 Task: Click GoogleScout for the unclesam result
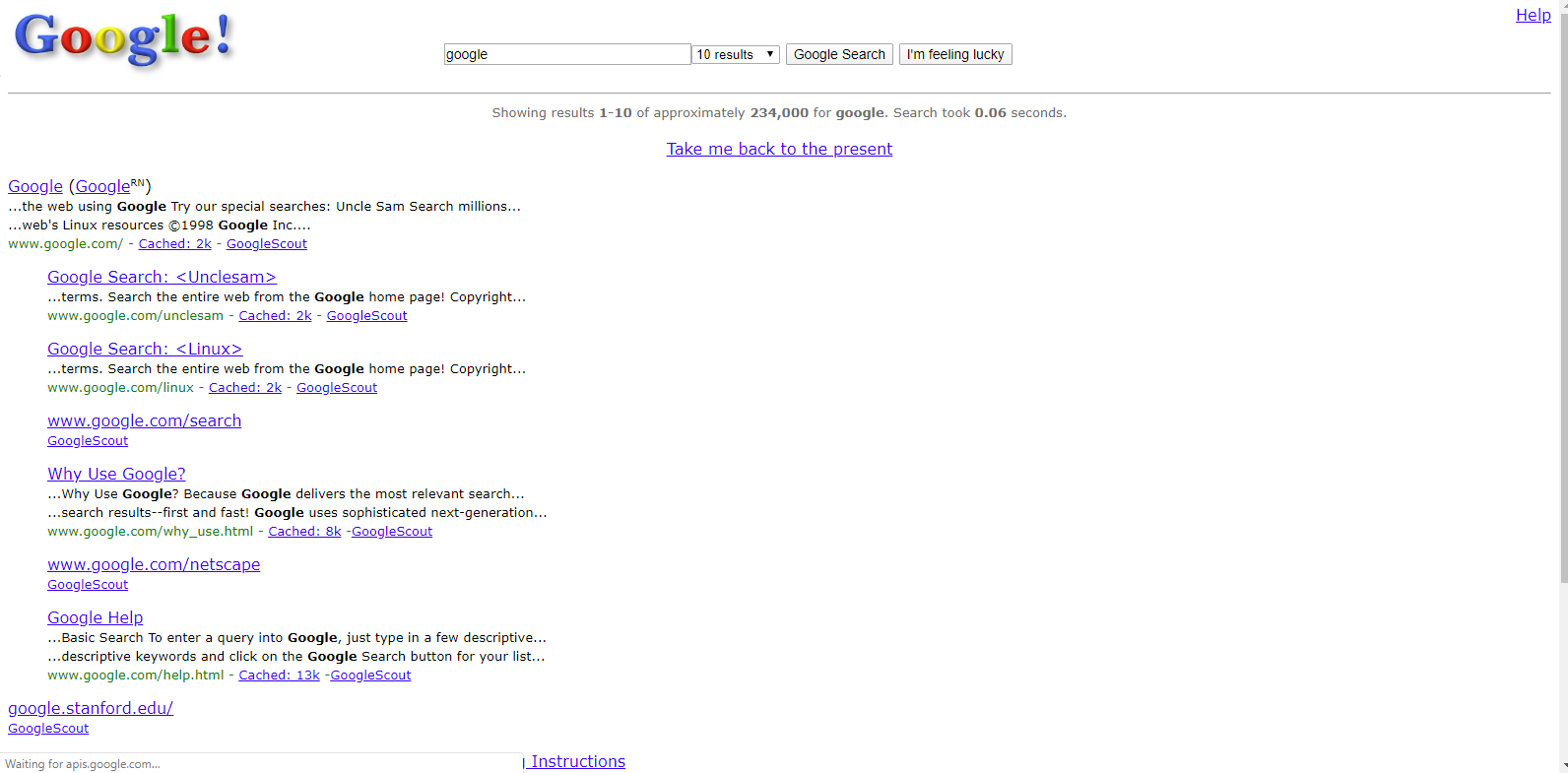coord(366,316)
